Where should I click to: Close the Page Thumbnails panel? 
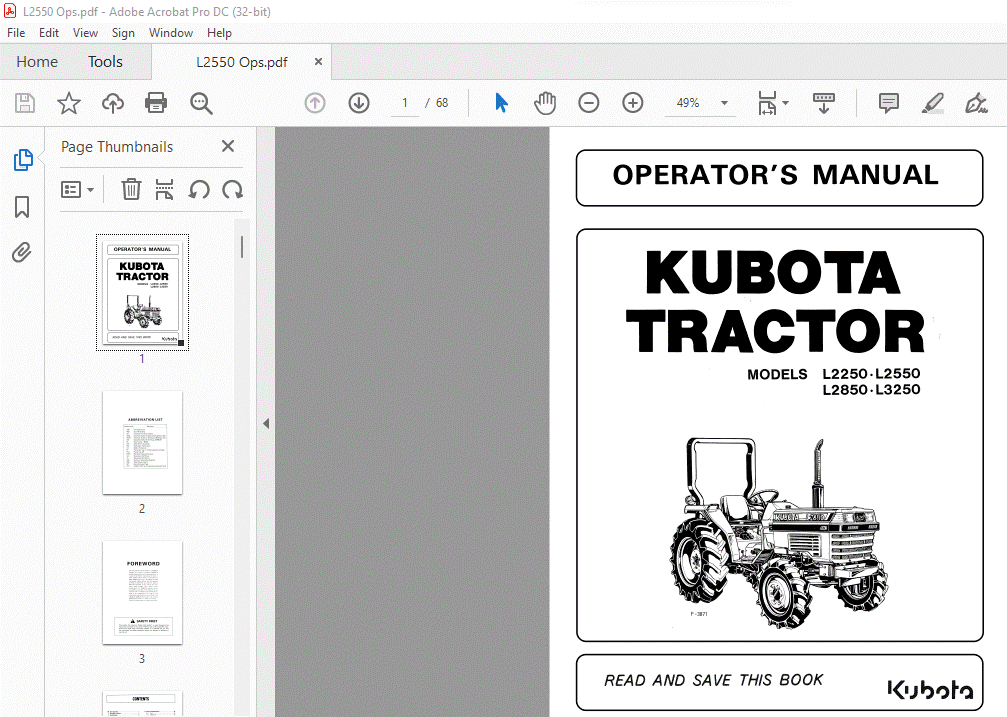(228, 146)
